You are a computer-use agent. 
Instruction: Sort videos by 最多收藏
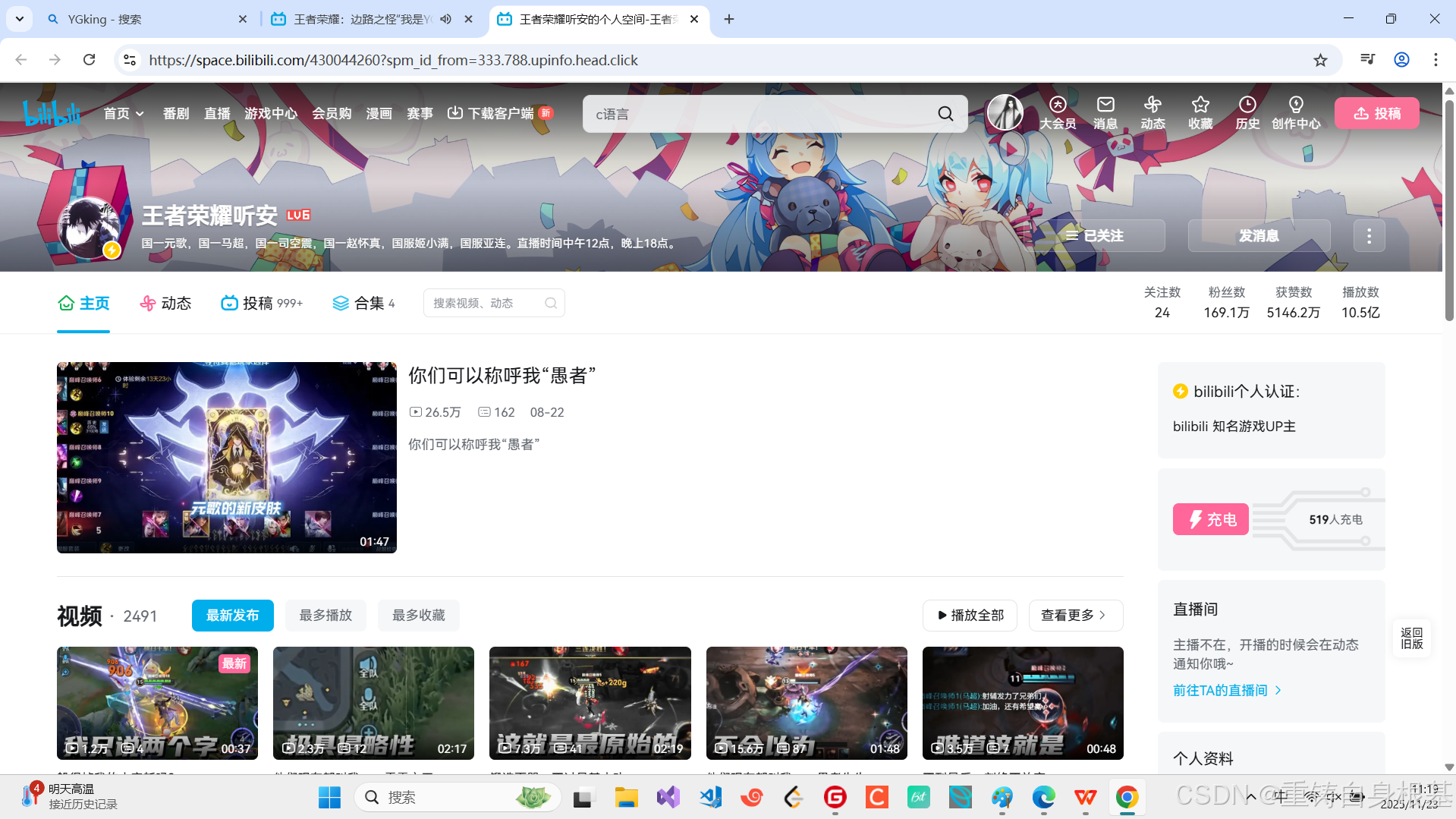click(419, 616)
